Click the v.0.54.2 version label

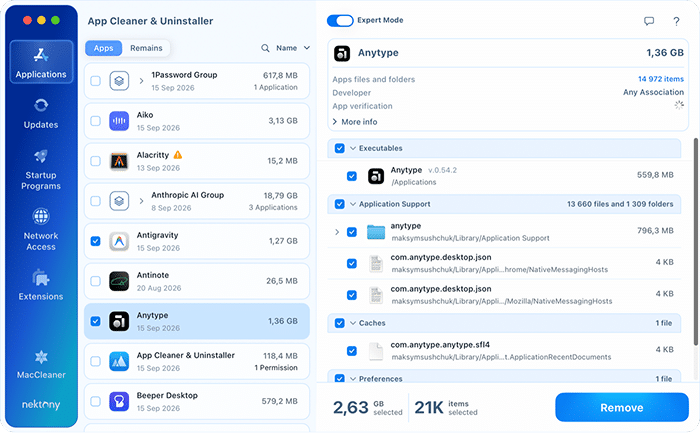442,171
